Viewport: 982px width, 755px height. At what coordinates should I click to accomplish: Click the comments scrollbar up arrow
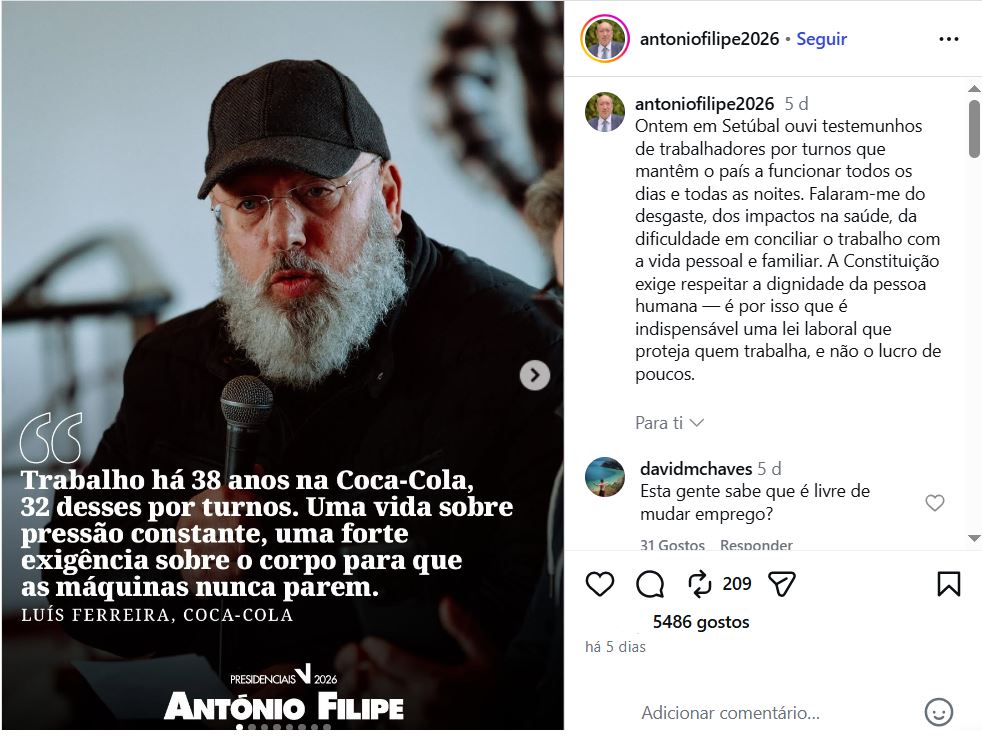974,89
